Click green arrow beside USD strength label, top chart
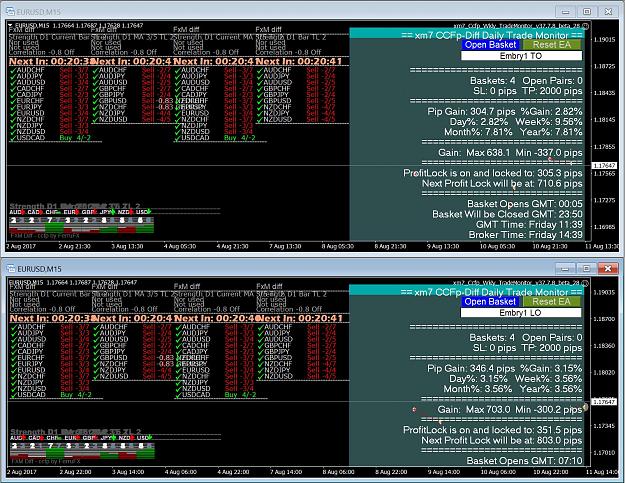Screen dimensions: 625x483 pyautogui.click(x=149, y=212)
